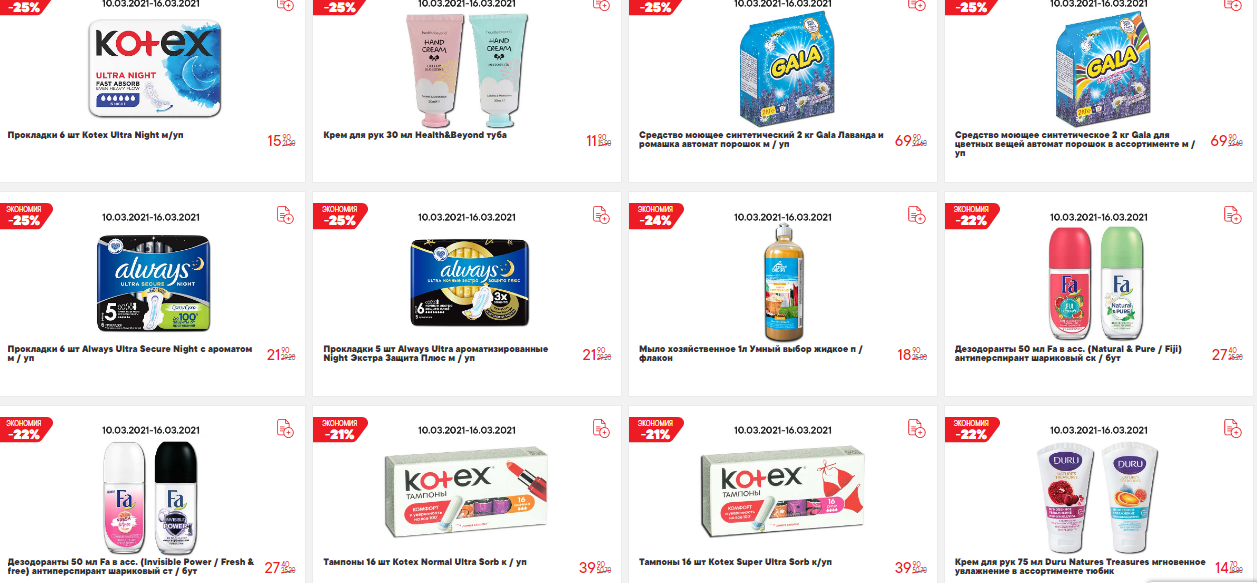
Task: Add Always Night Extra pads to shopping list
Action: coord(601,215)
